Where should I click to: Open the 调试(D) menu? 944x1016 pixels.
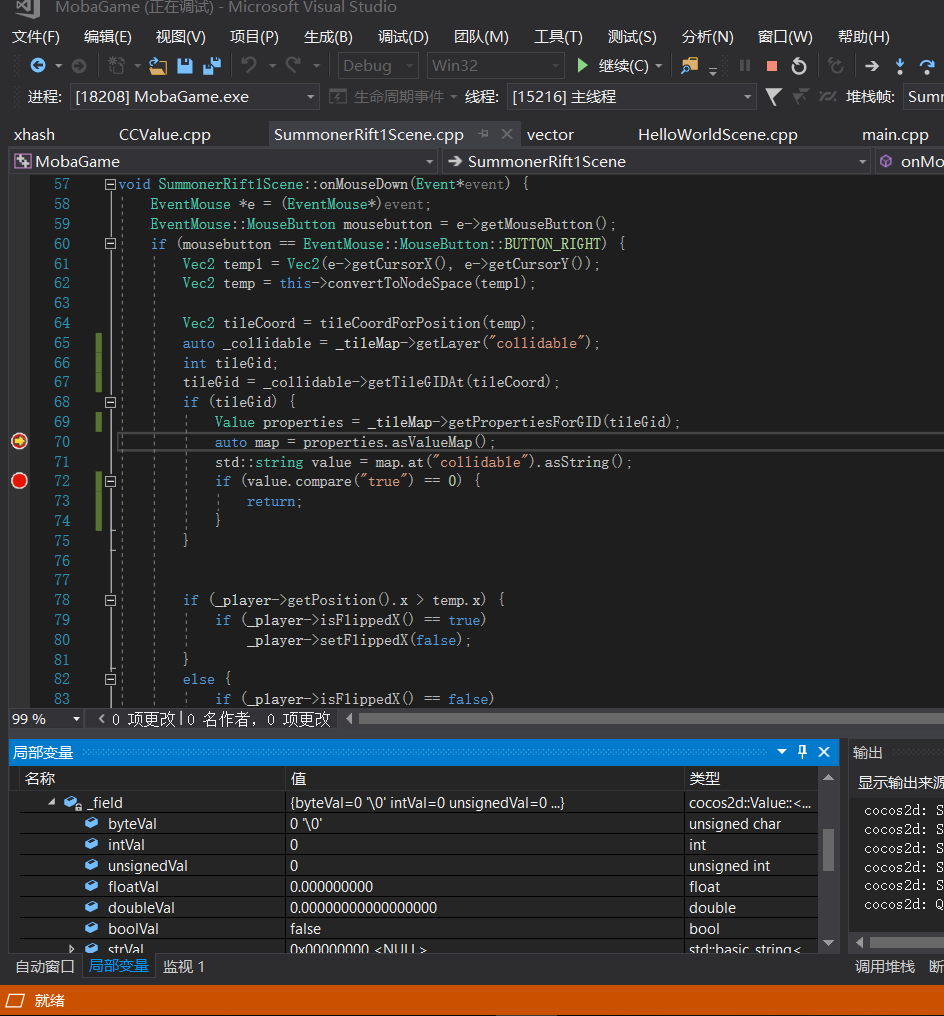403,37
